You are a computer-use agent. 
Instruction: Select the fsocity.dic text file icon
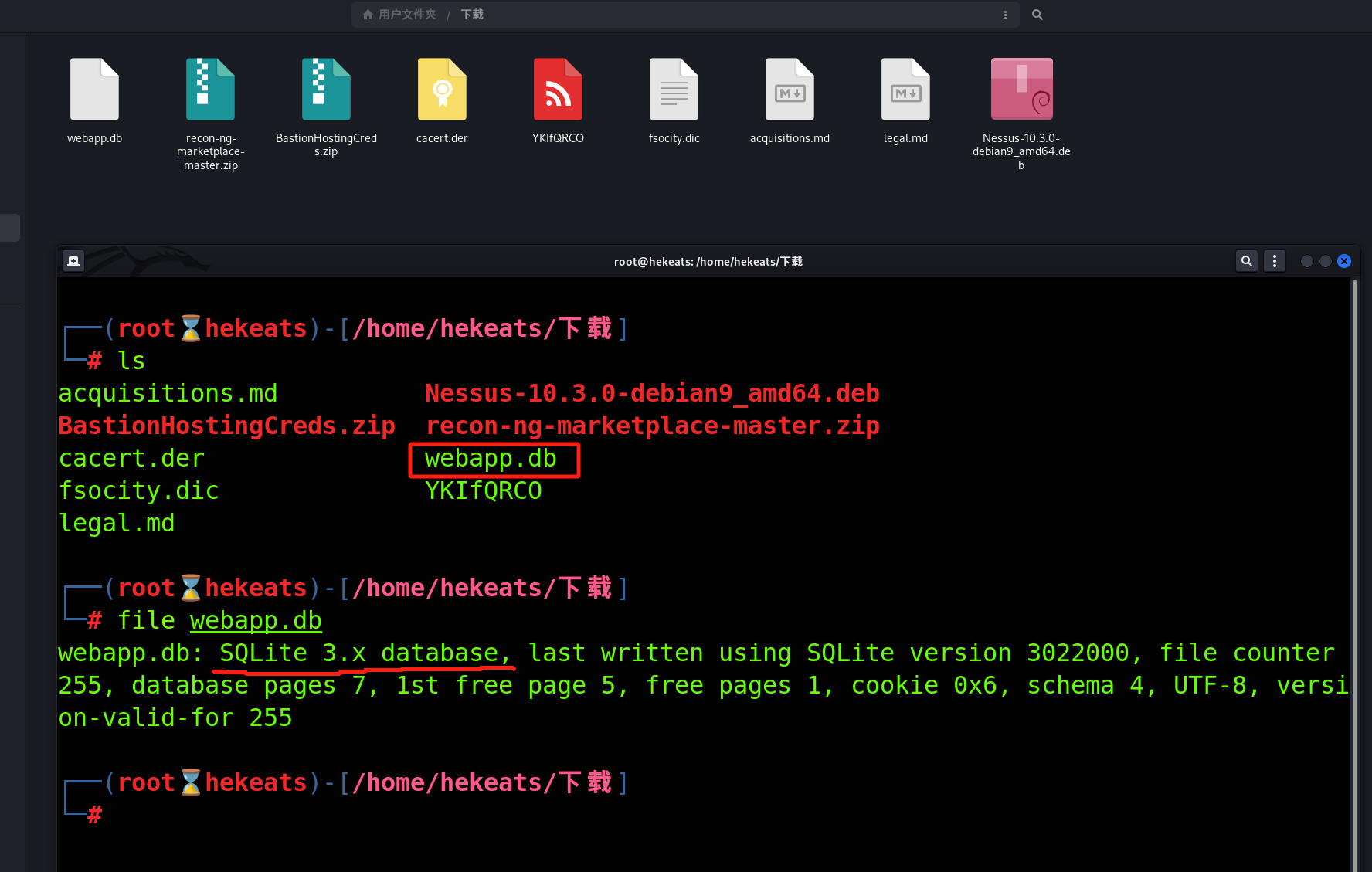(x=674, y=90)
